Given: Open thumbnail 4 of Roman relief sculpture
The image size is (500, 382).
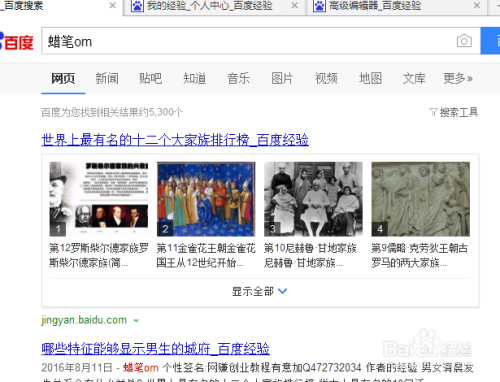Looking at the screenshot, I should (x=421, y=199).
